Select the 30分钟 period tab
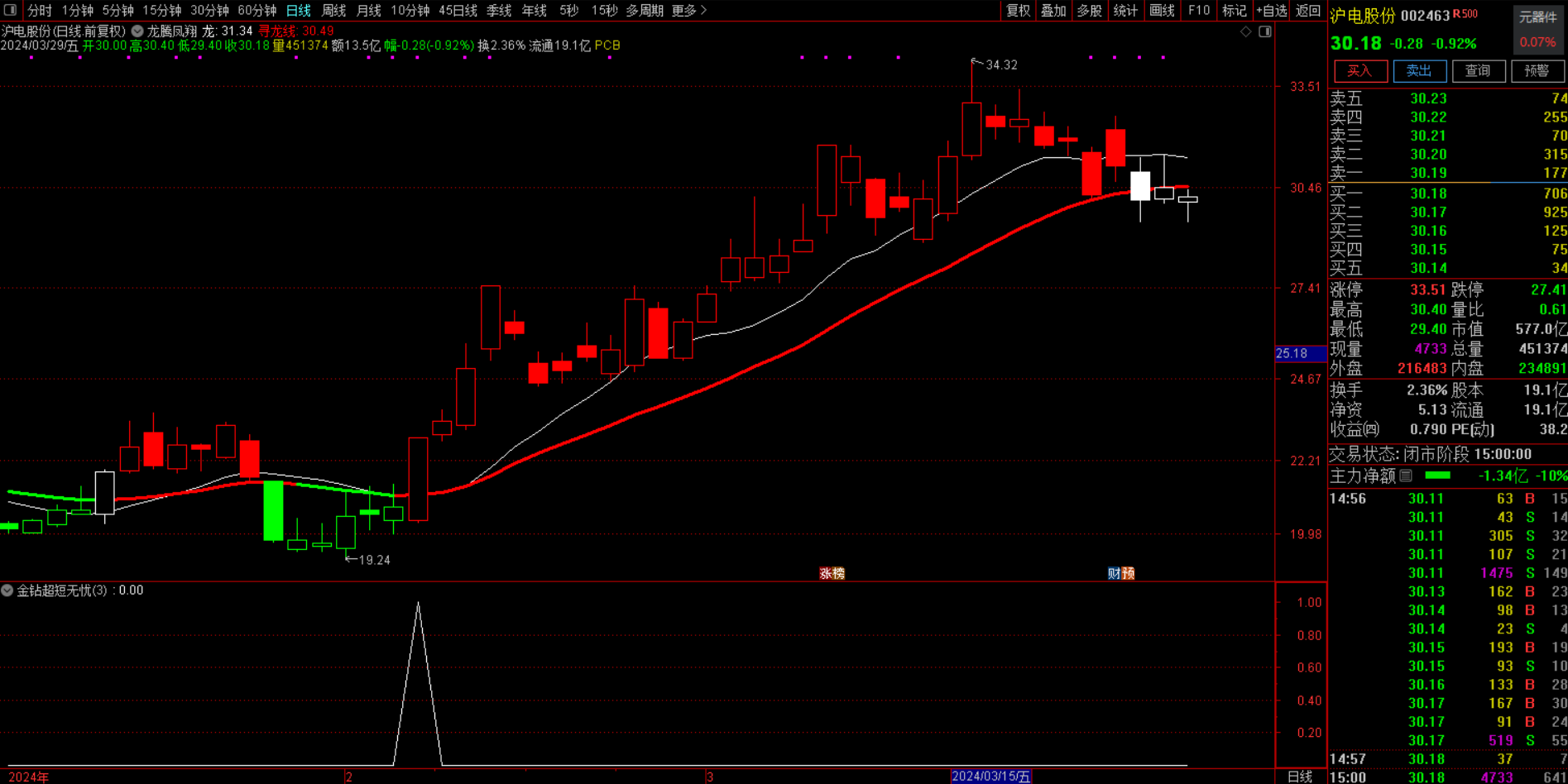1568x784 pixels. click(209, 10)
